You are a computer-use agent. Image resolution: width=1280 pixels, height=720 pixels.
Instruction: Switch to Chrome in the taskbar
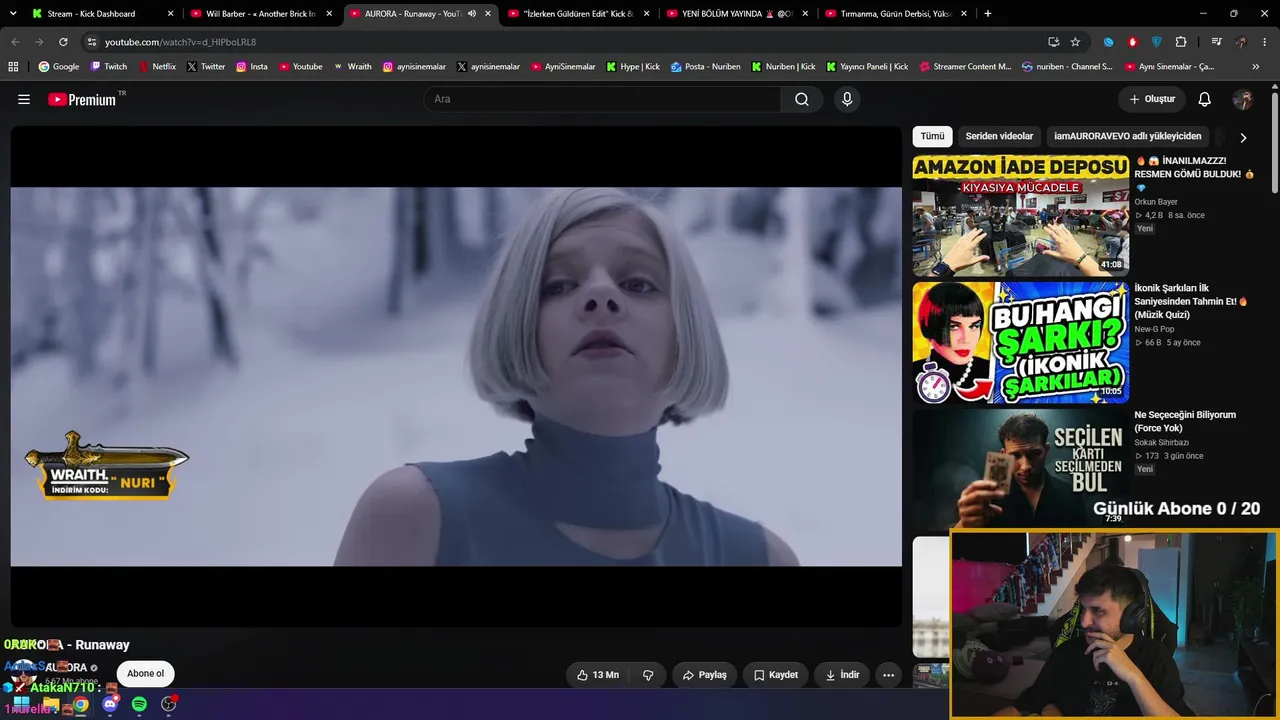(80, 705)
